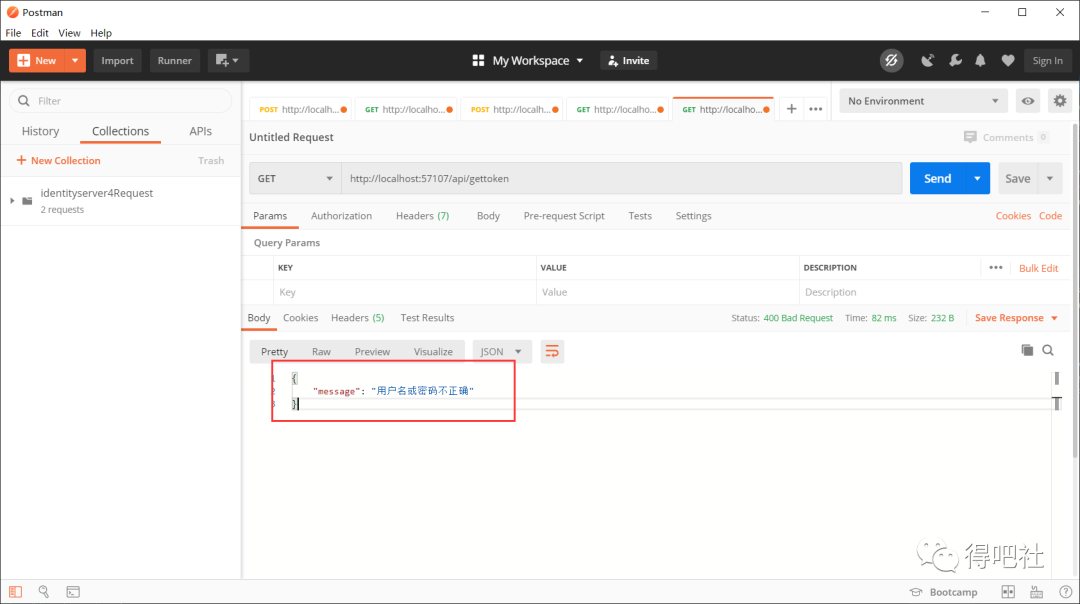Open the Authorization tab

coord(341,216)
